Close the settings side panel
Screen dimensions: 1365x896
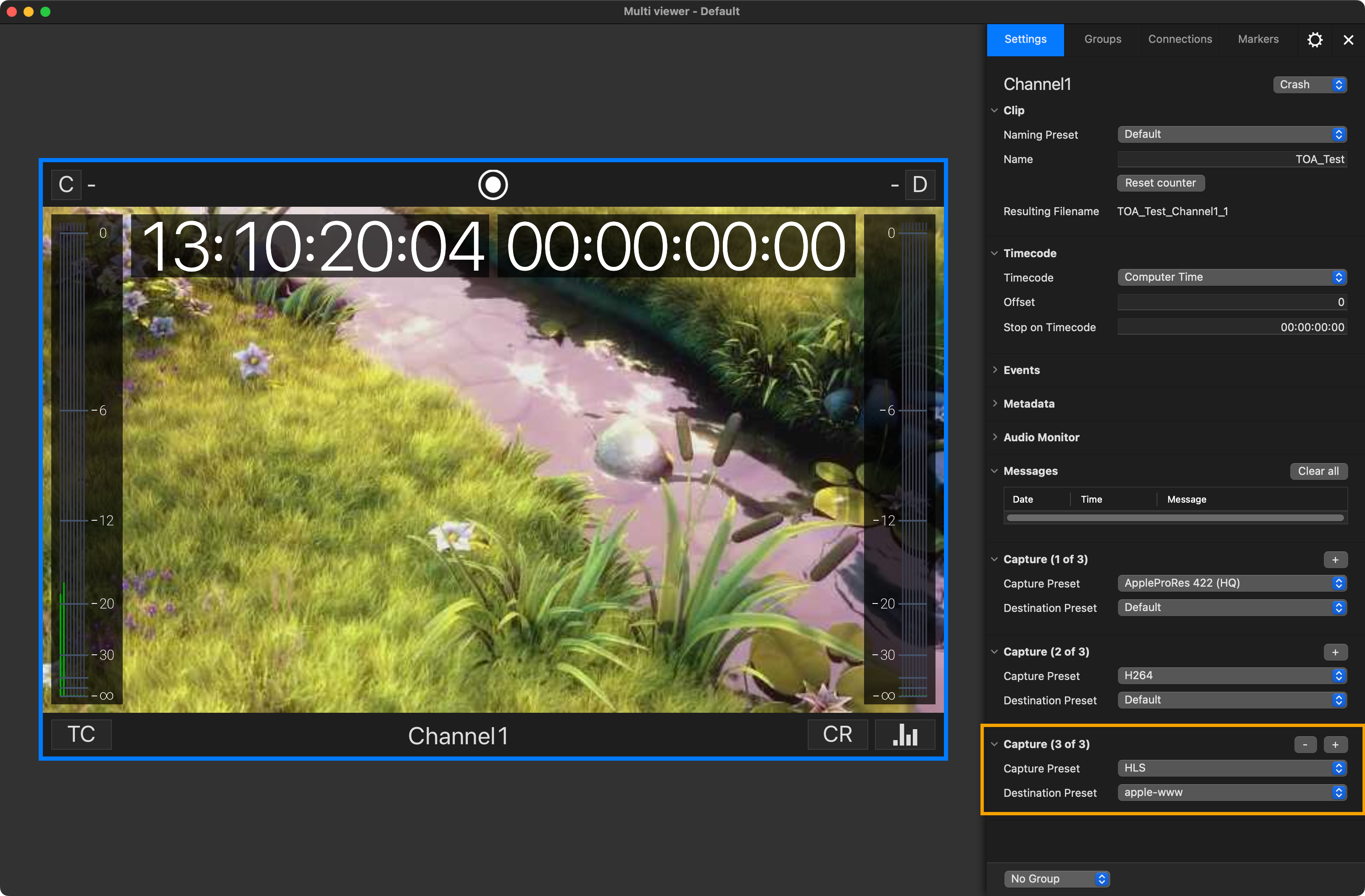point(1348,40)
